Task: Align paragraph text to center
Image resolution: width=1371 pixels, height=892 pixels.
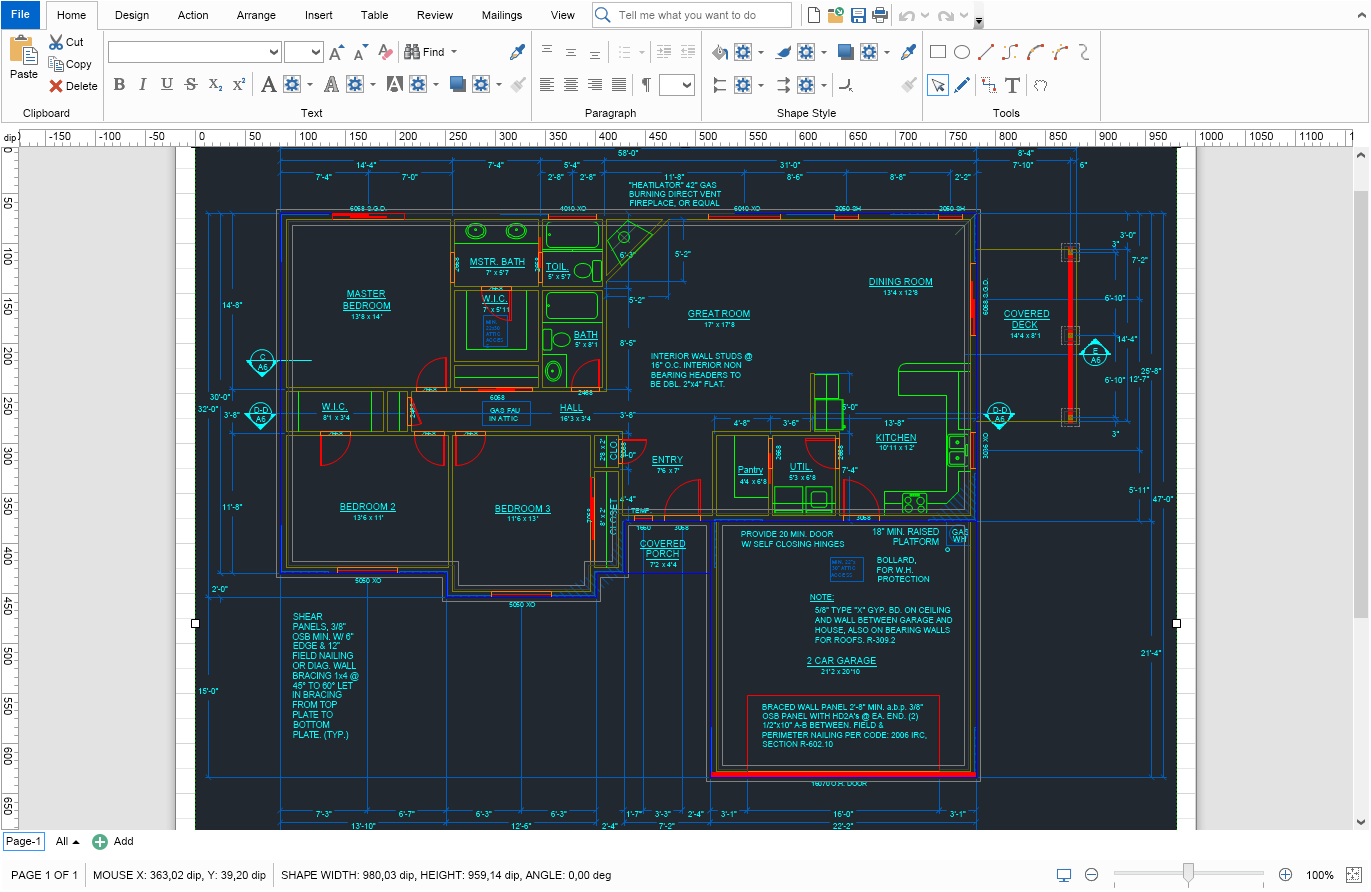Action: coord(571,85)
